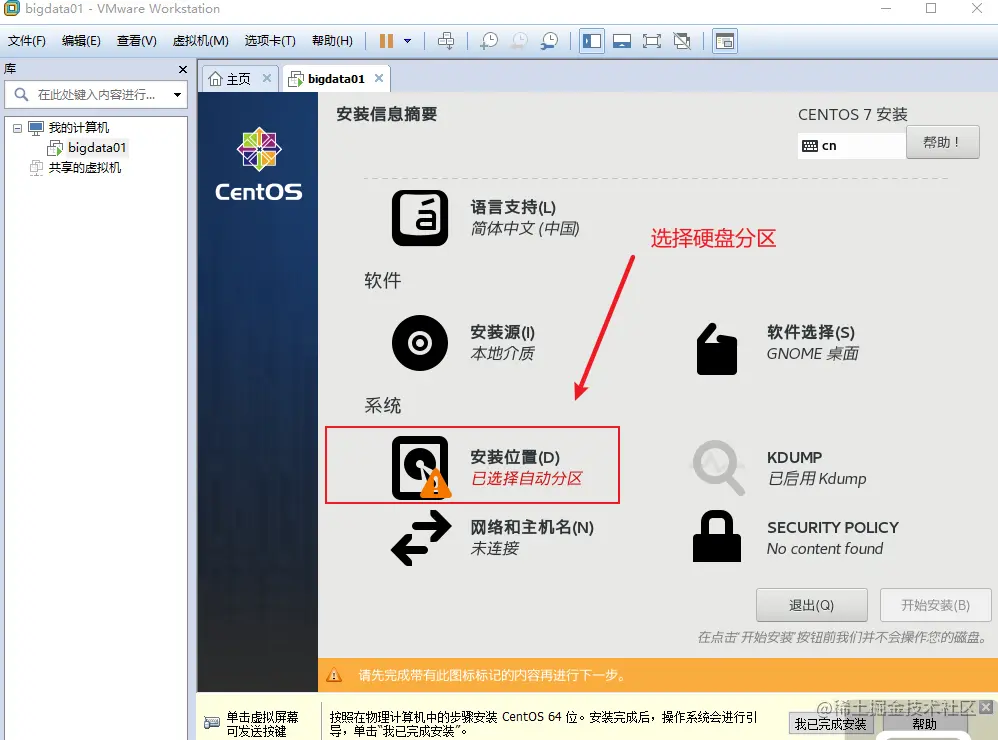
Task: Close the bigdata01 tab
Action: point(379,78)
